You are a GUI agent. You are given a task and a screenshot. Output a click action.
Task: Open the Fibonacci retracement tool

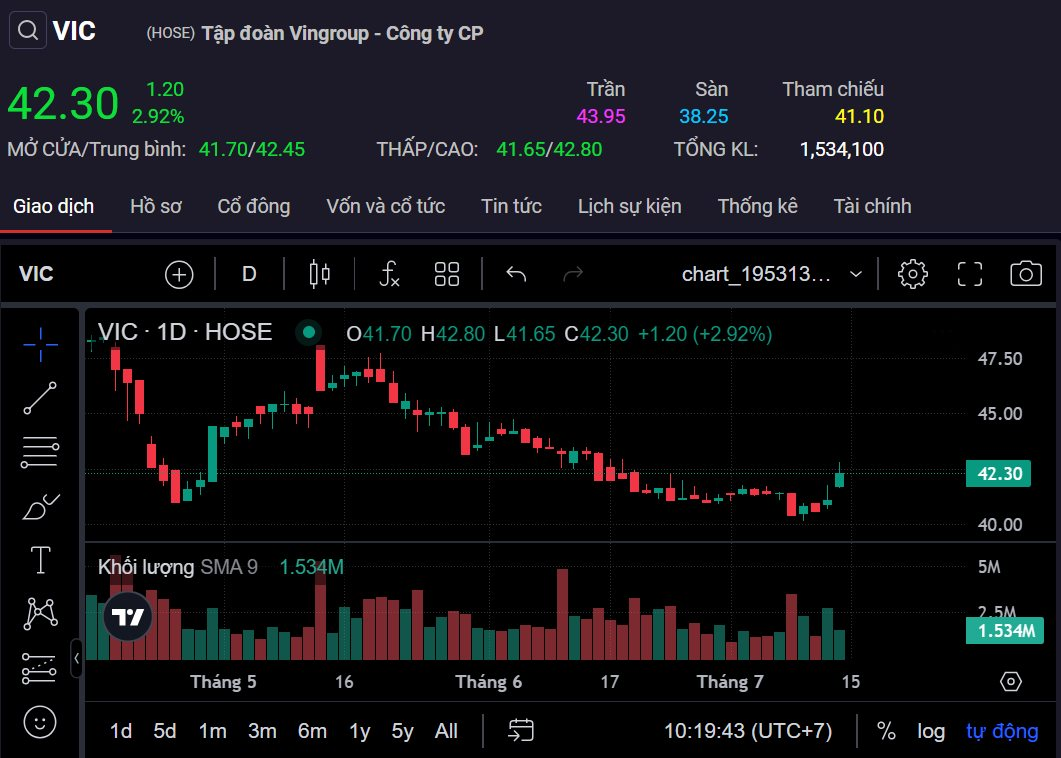[x=40, y=452]
